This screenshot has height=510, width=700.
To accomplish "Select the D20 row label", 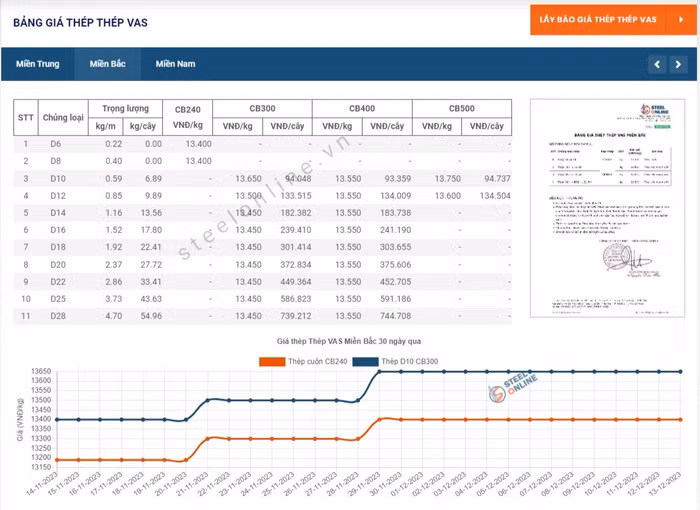I will (58, 265).
